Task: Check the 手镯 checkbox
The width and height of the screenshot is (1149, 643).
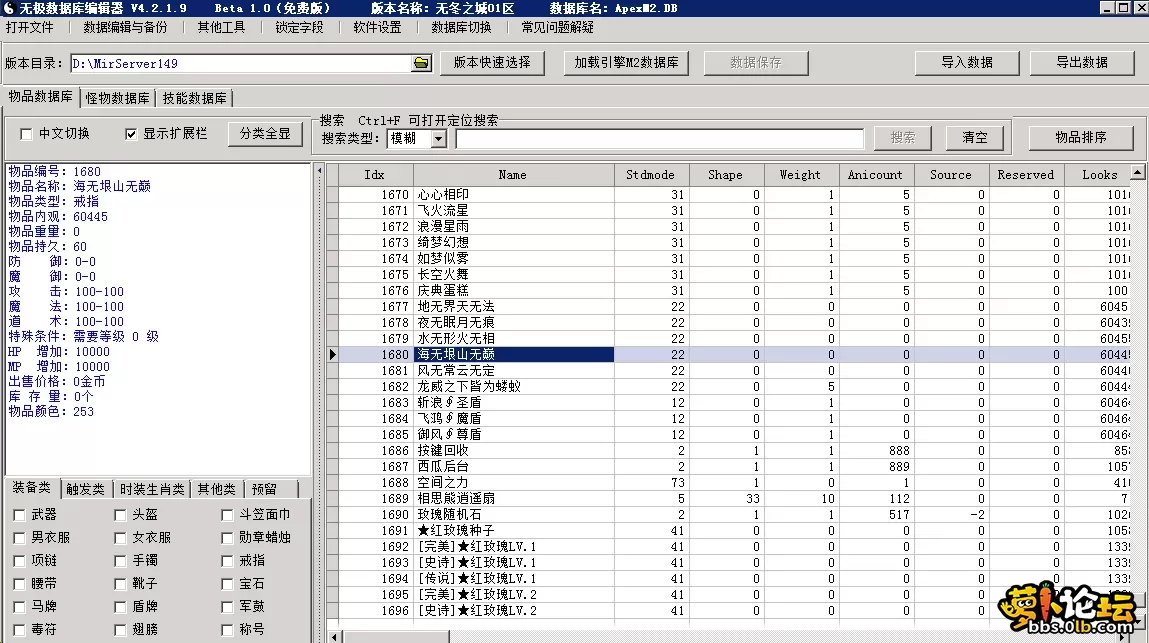Action: click(121, 561)
